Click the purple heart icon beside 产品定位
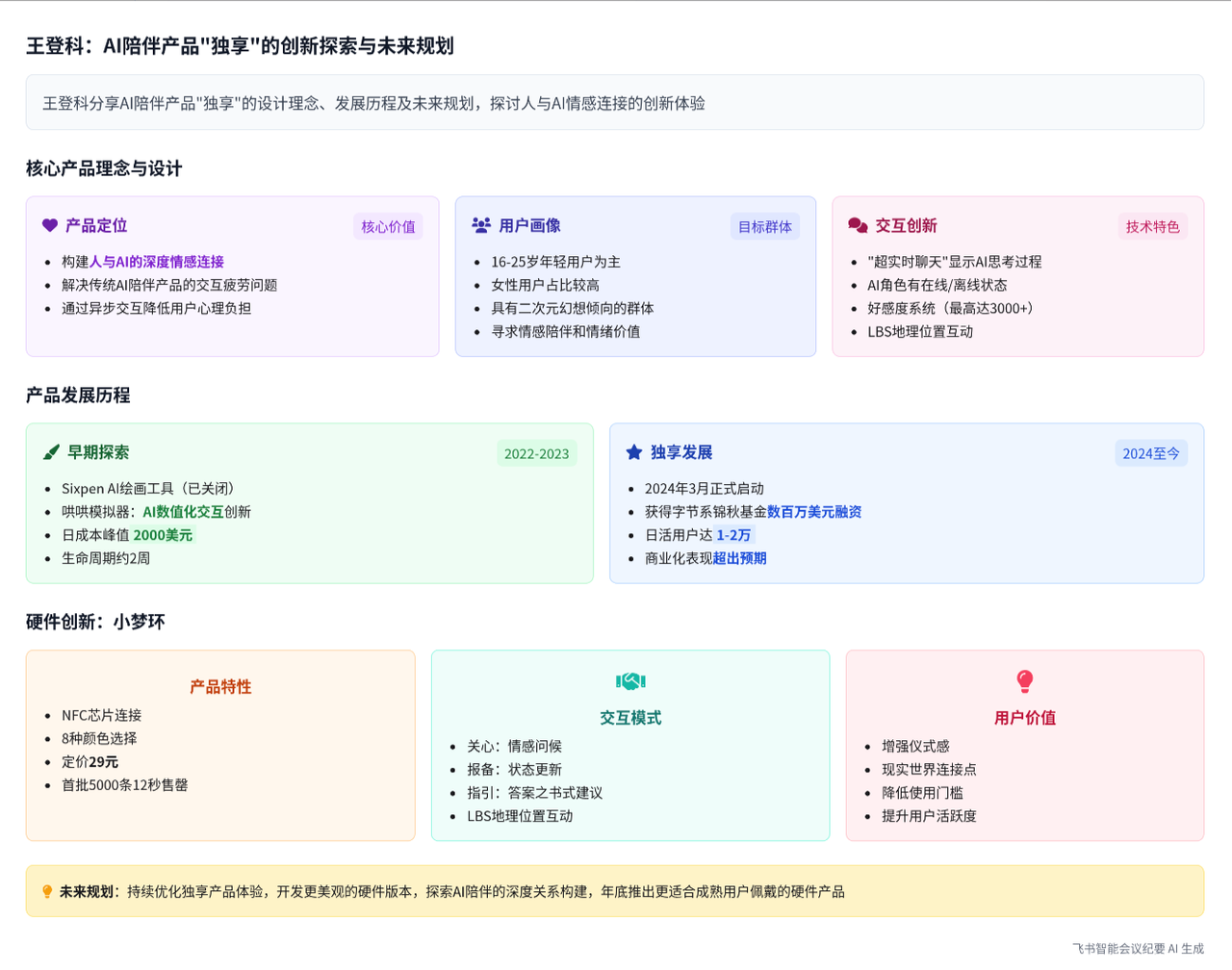 50,225
